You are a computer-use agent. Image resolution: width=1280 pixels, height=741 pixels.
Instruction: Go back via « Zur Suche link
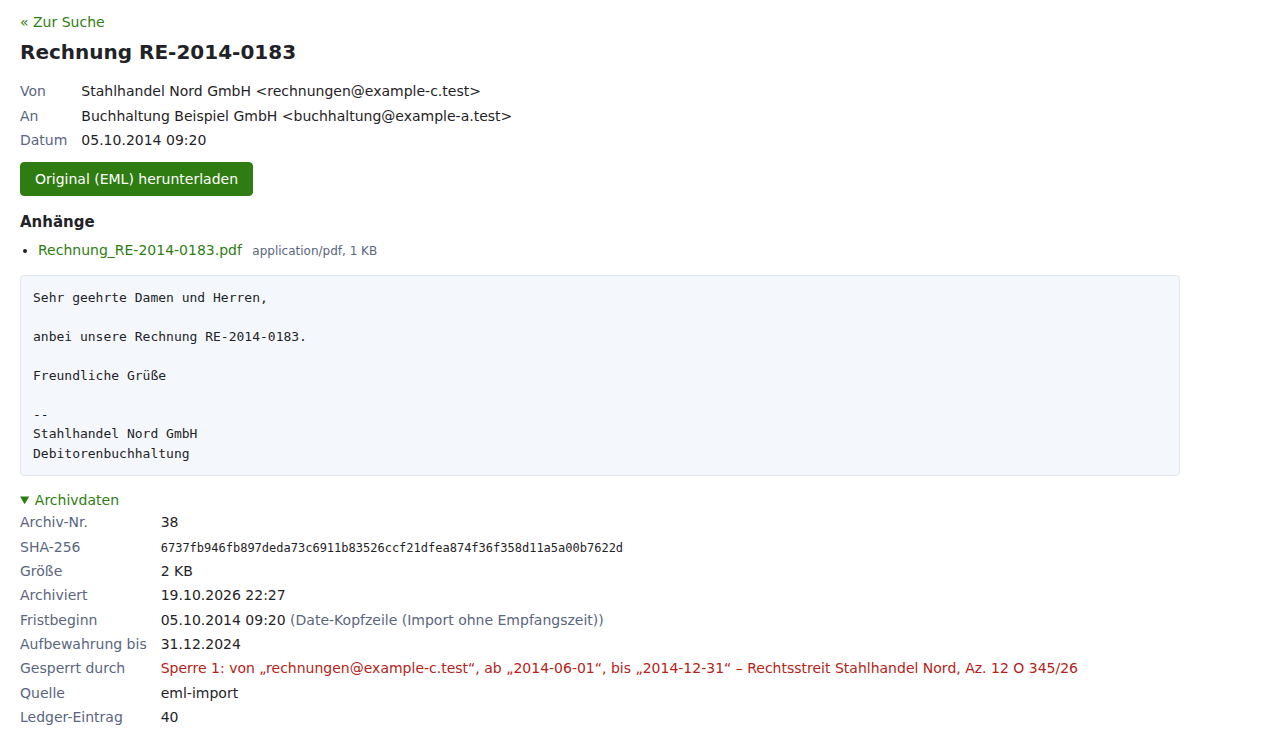(62, 22)
